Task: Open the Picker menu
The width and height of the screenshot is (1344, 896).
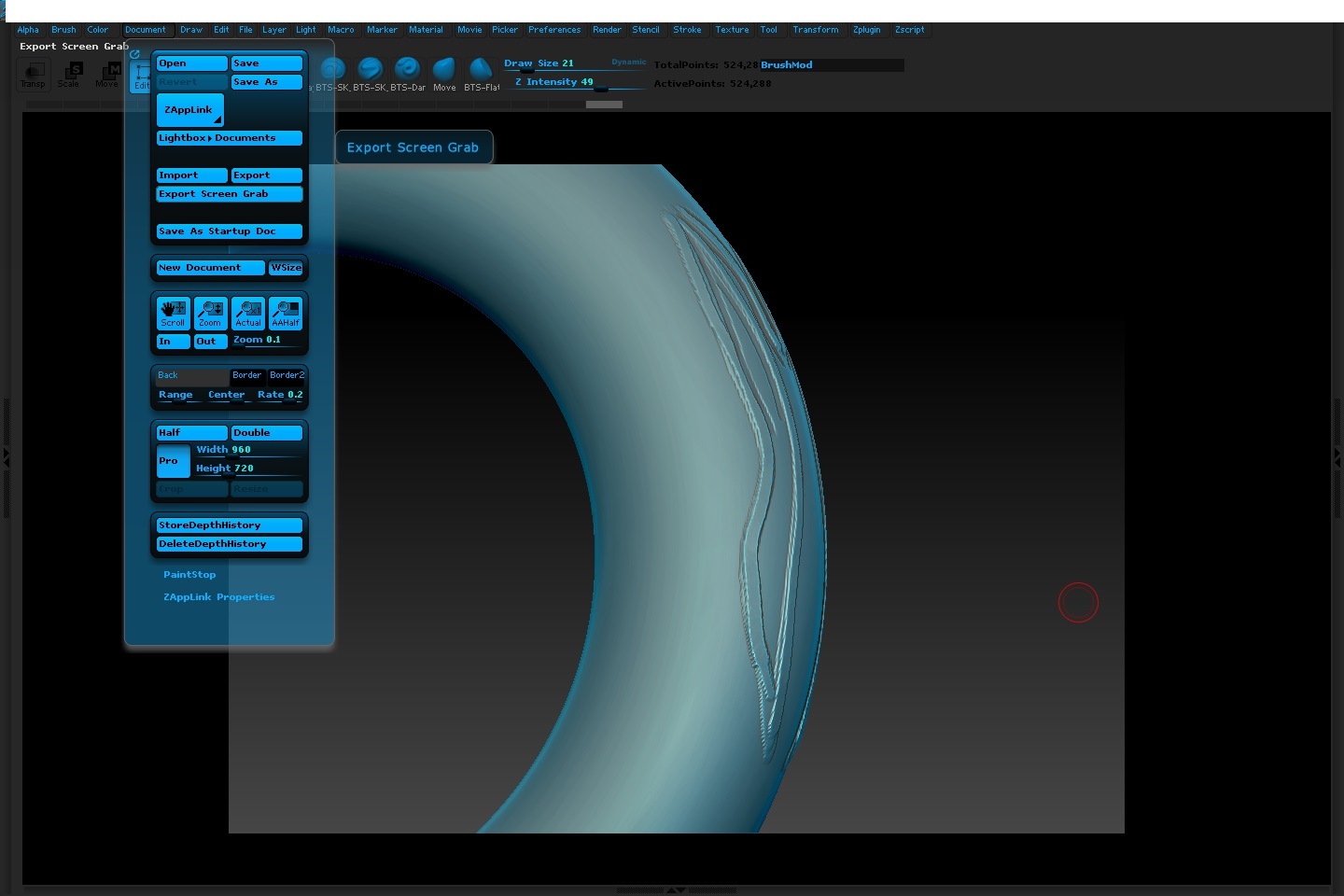Action: click(505, 30)
